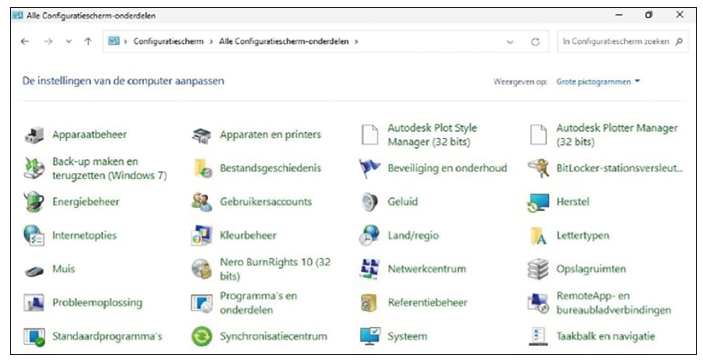Click the Land/regio globe clock icon

369,236
